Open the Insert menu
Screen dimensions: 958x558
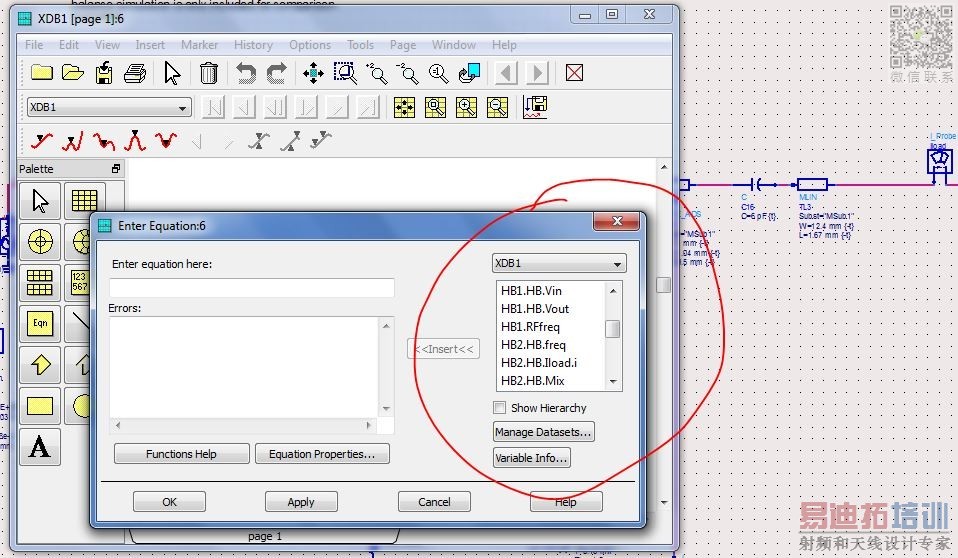(x=150, y=45)
